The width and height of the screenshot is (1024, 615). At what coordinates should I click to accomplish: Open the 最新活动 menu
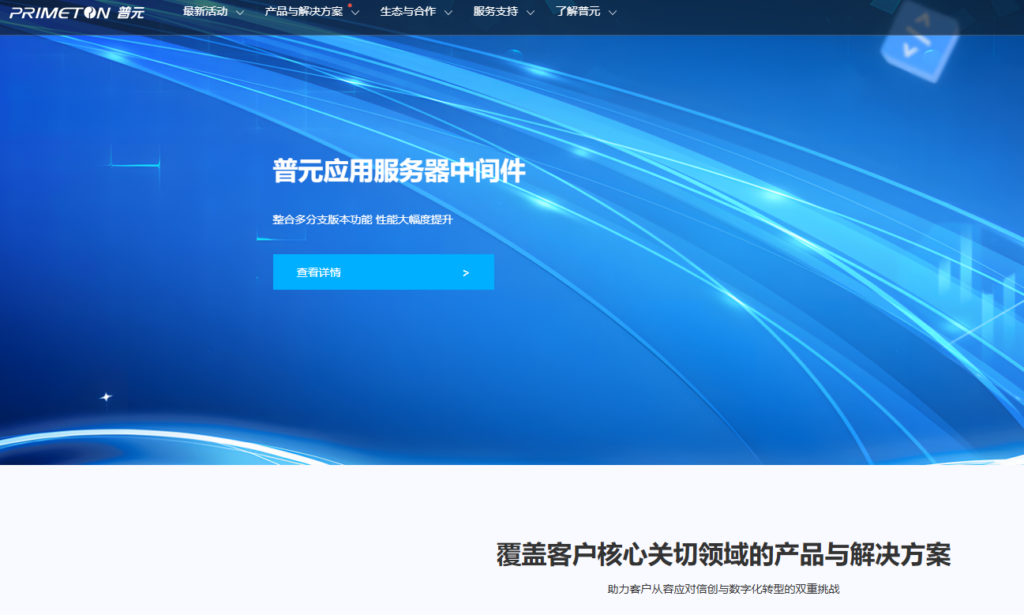coord(205,12)
